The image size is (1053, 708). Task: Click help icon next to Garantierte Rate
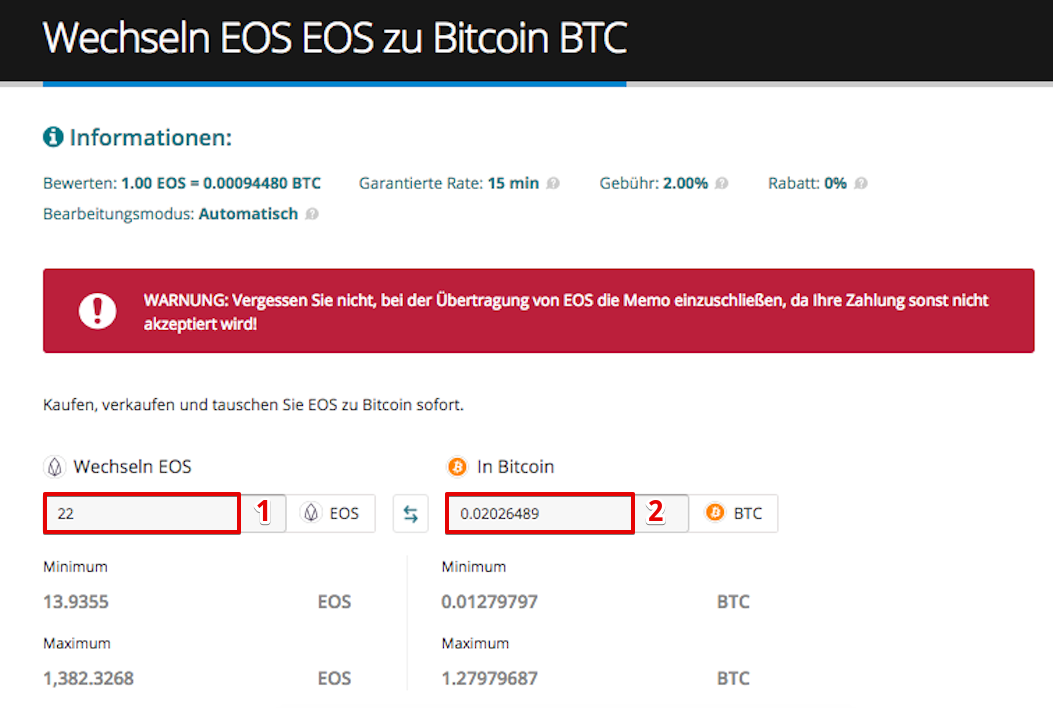point(553,183)
